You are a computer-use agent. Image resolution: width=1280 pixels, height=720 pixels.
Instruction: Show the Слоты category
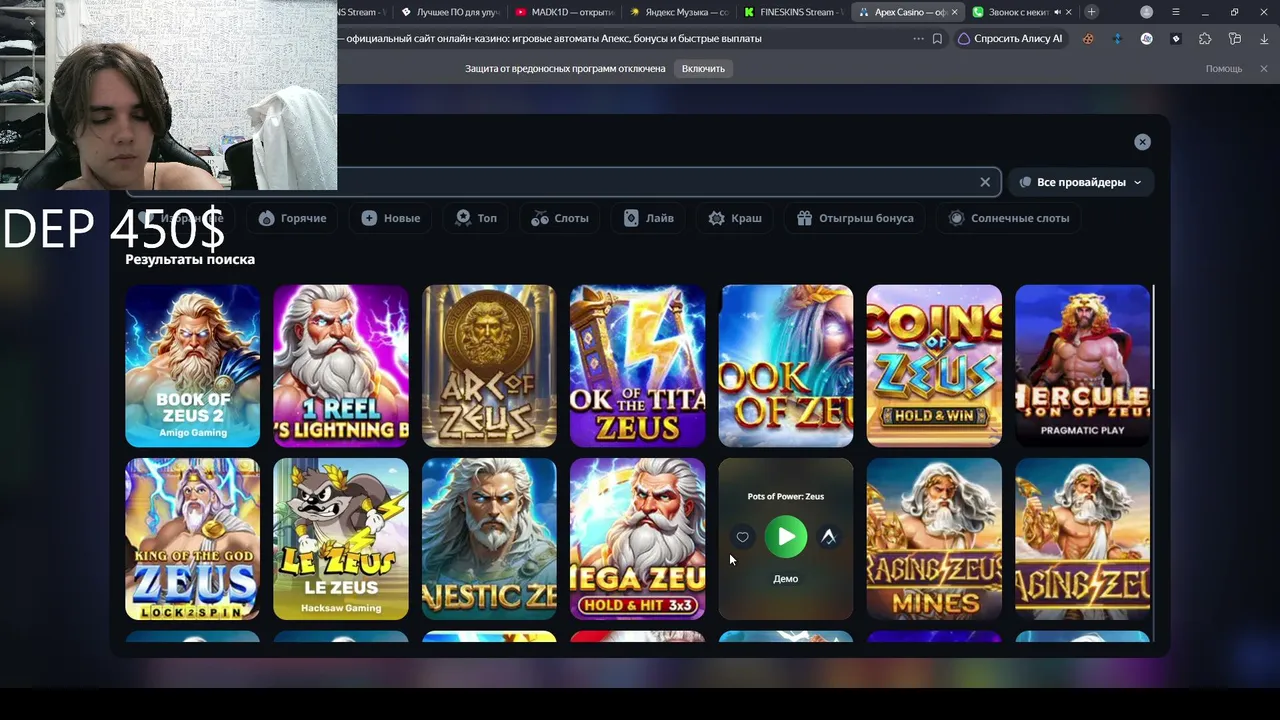[x=560, y=218]
